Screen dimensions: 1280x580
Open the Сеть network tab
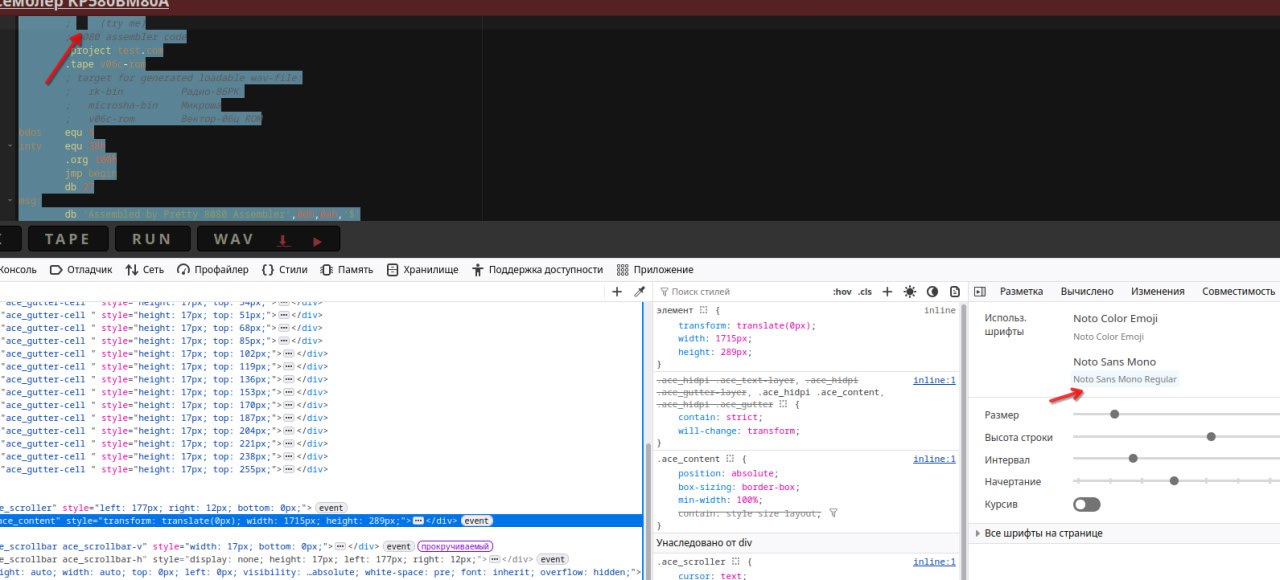tap(145, 270)
